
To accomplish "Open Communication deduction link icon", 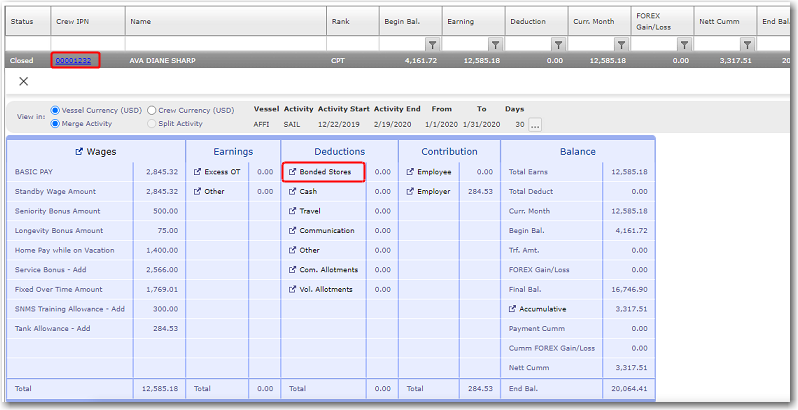I will 292,230.
